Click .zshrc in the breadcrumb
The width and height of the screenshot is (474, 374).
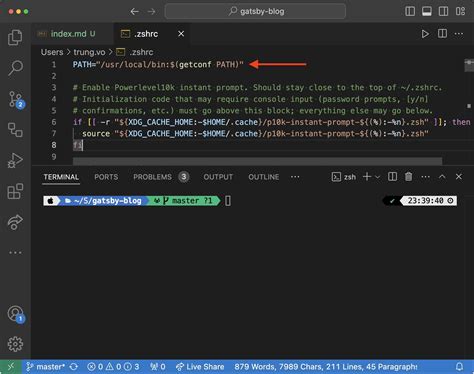(141, 52)
